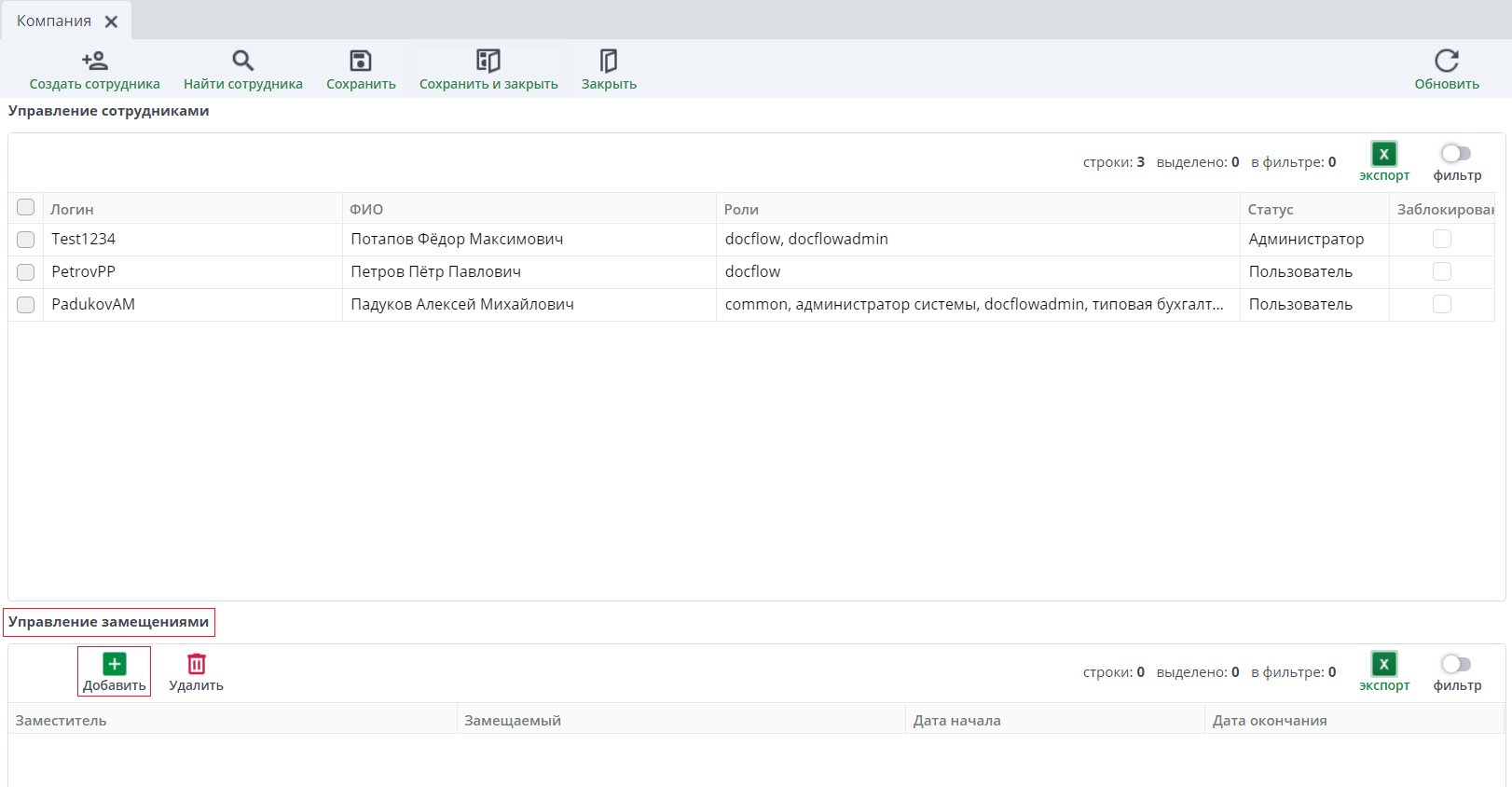Viewport: 1512px width, 787px height.
Task: Enable filter toggle in substitutions table
Action: tap(1456, 664)
